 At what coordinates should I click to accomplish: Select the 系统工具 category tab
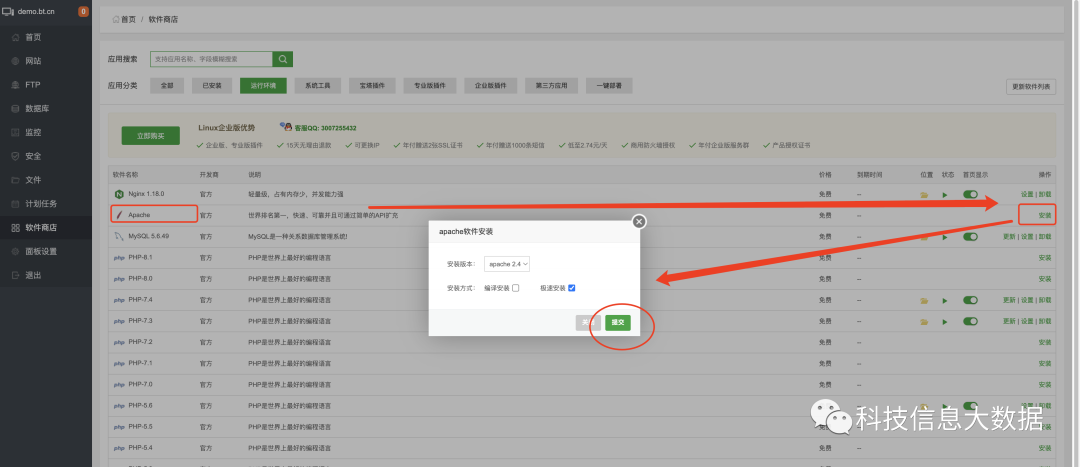tap(318, 86)
